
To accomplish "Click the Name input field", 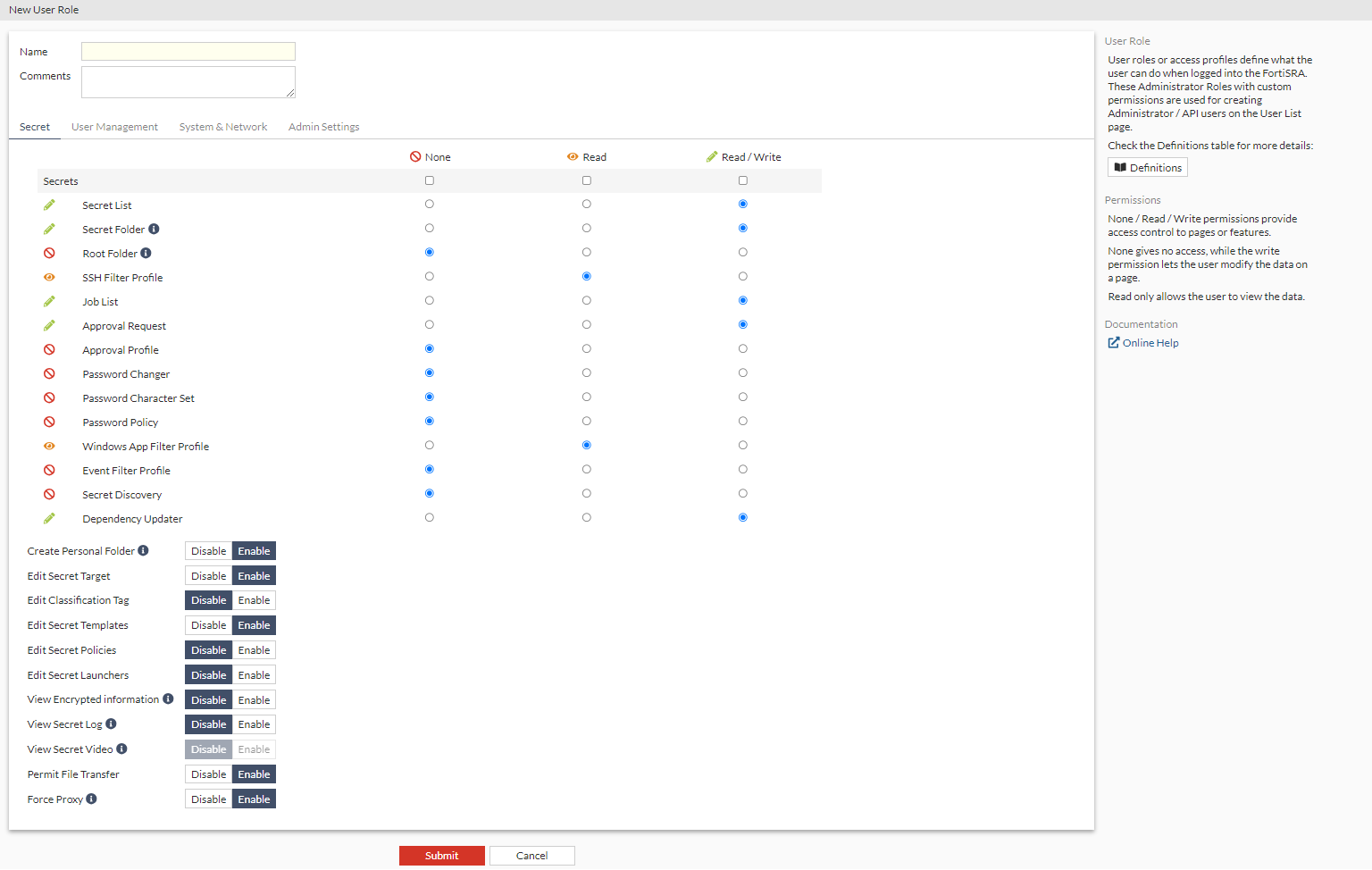I will coord(188,52).
